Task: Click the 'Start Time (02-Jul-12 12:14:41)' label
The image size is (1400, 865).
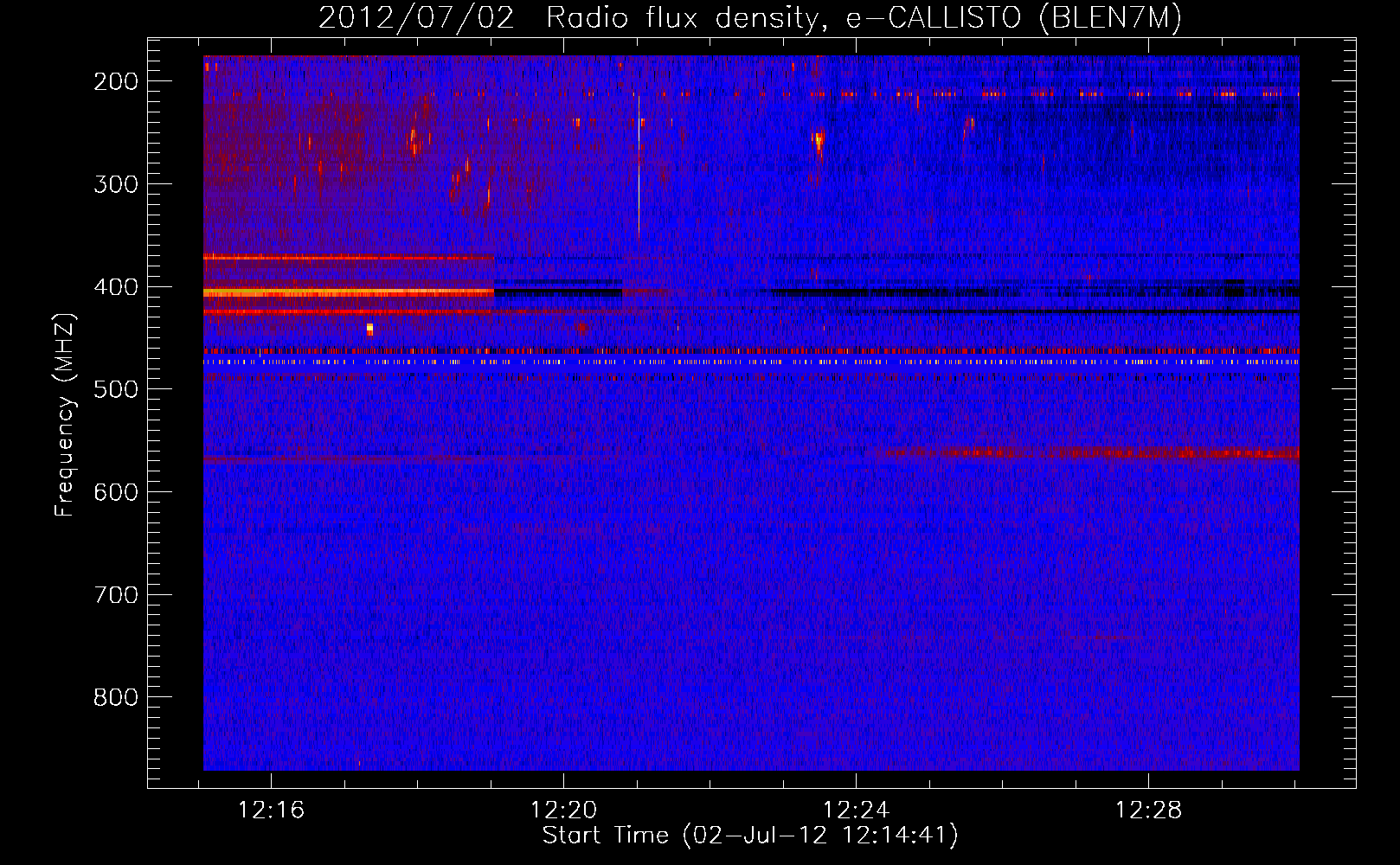Action: point(750,836)
